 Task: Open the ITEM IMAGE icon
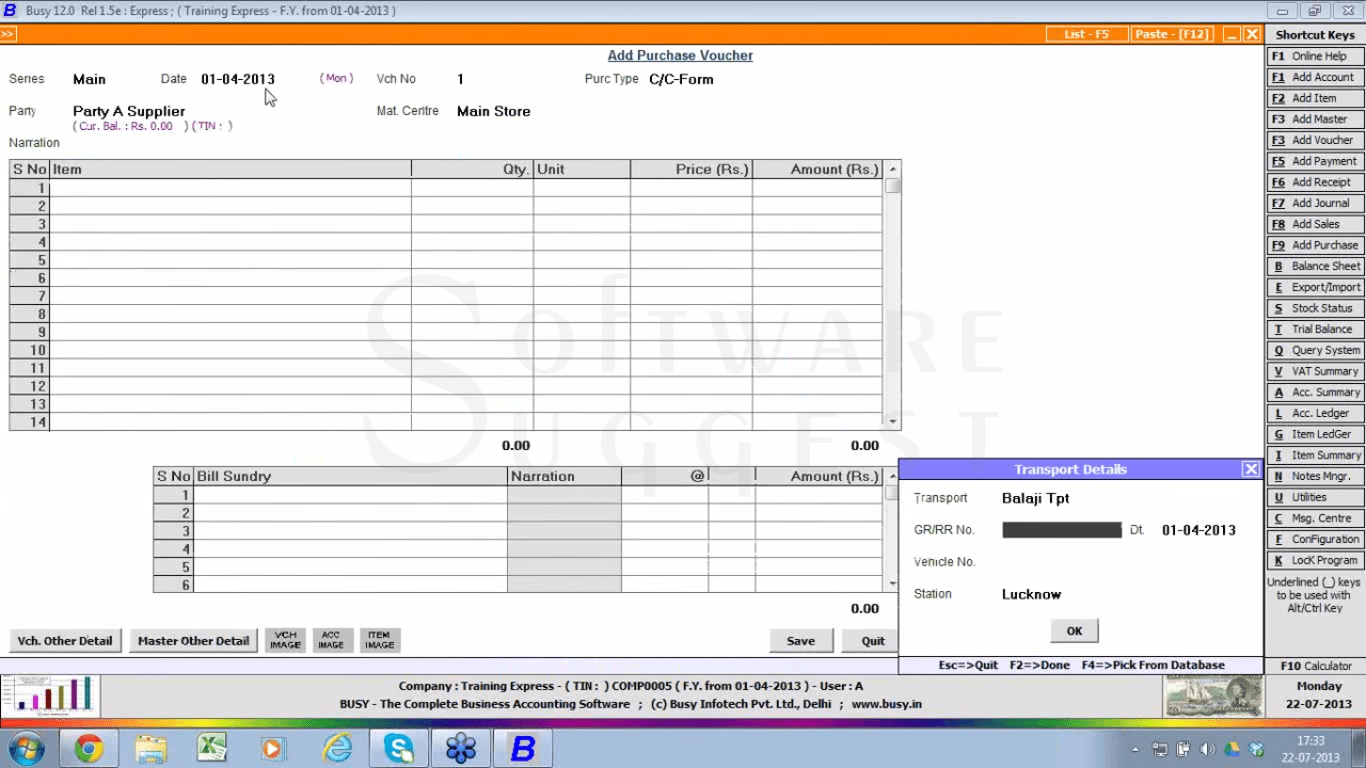click(x=380, y=640)
